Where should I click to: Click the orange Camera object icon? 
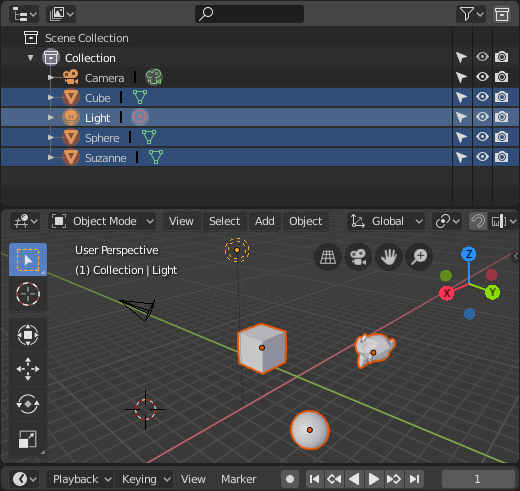(71, 77)
